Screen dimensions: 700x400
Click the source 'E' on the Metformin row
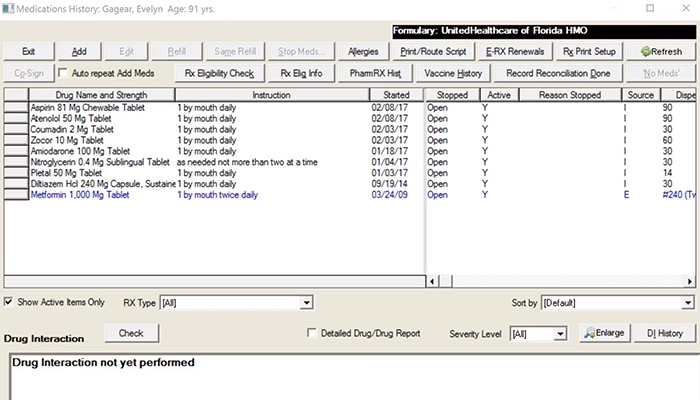tap(626, 195)
